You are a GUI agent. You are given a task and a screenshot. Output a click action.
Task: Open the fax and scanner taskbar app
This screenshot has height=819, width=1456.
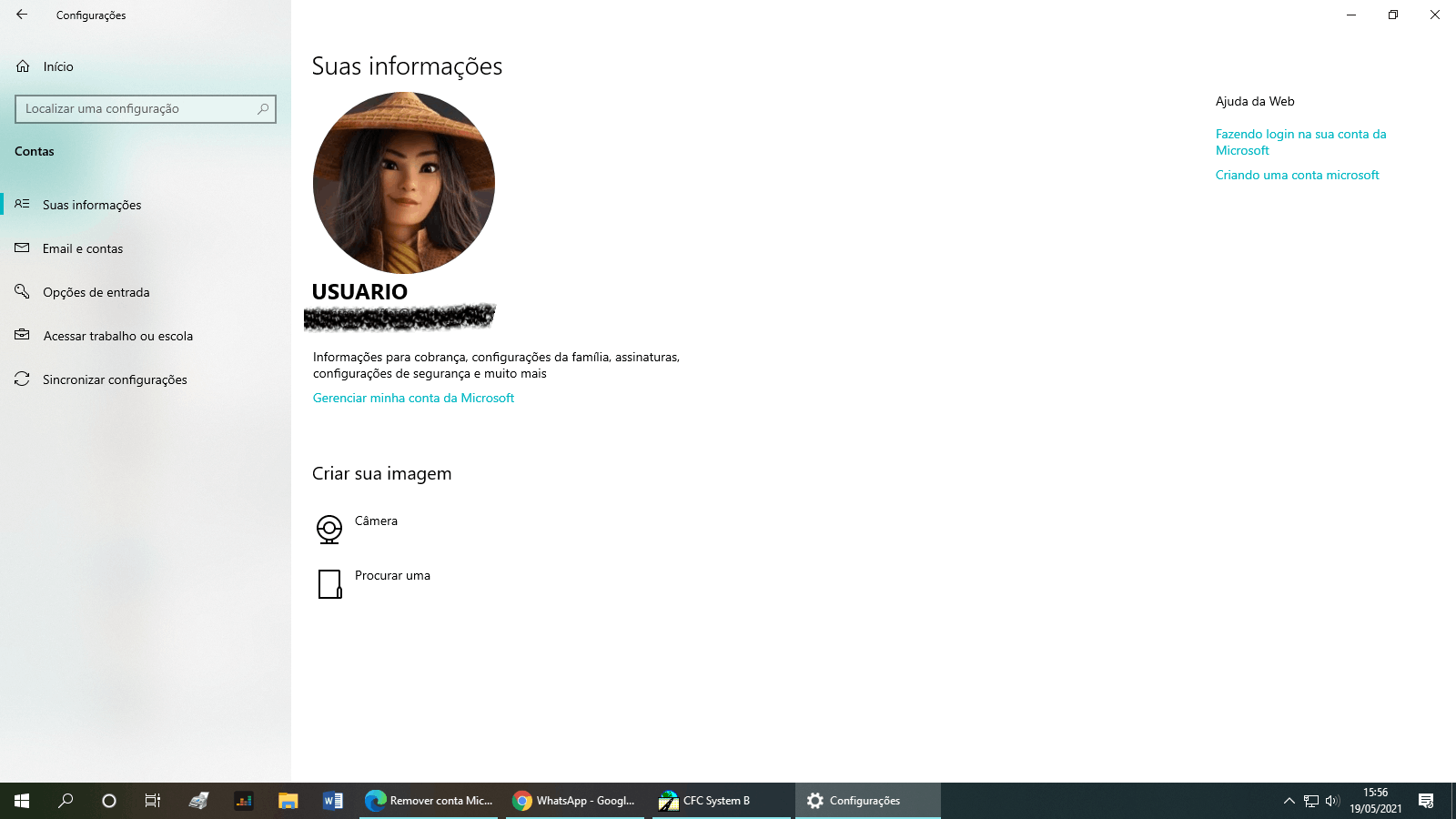click(x=198, y=801)
